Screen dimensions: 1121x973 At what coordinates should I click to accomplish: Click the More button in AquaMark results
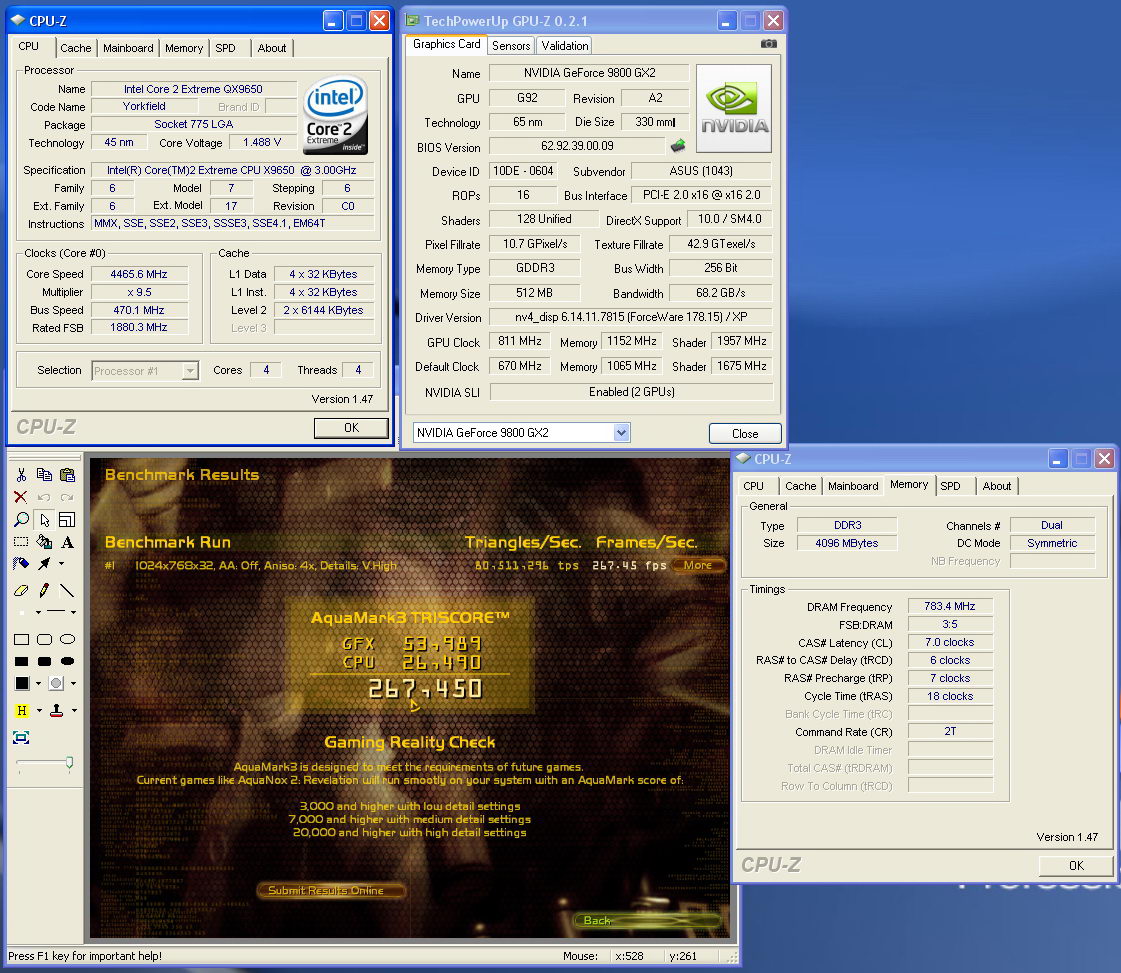point(698,565)
